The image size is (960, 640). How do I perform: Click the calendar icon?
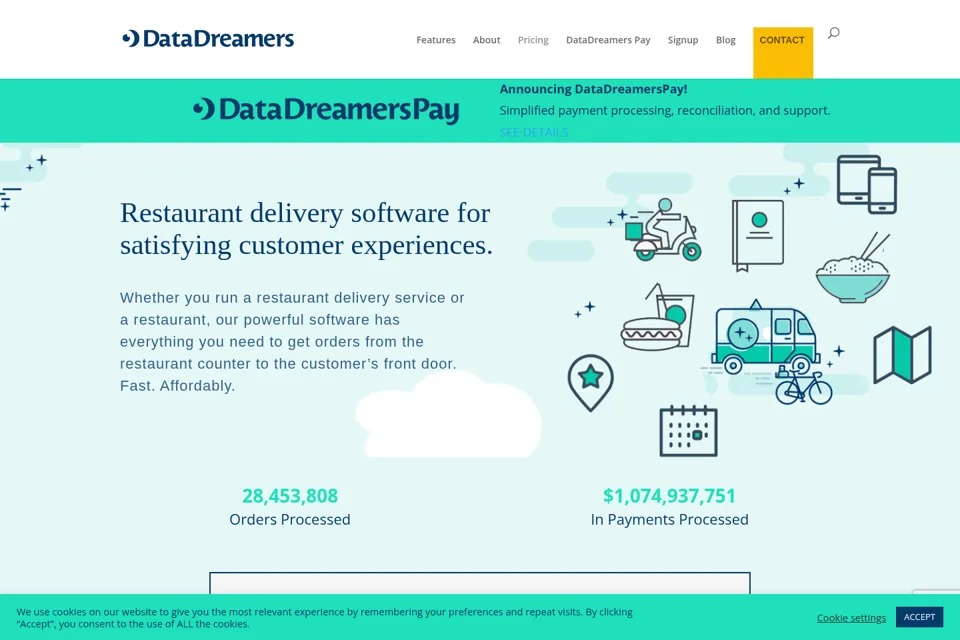click(688, 431)
